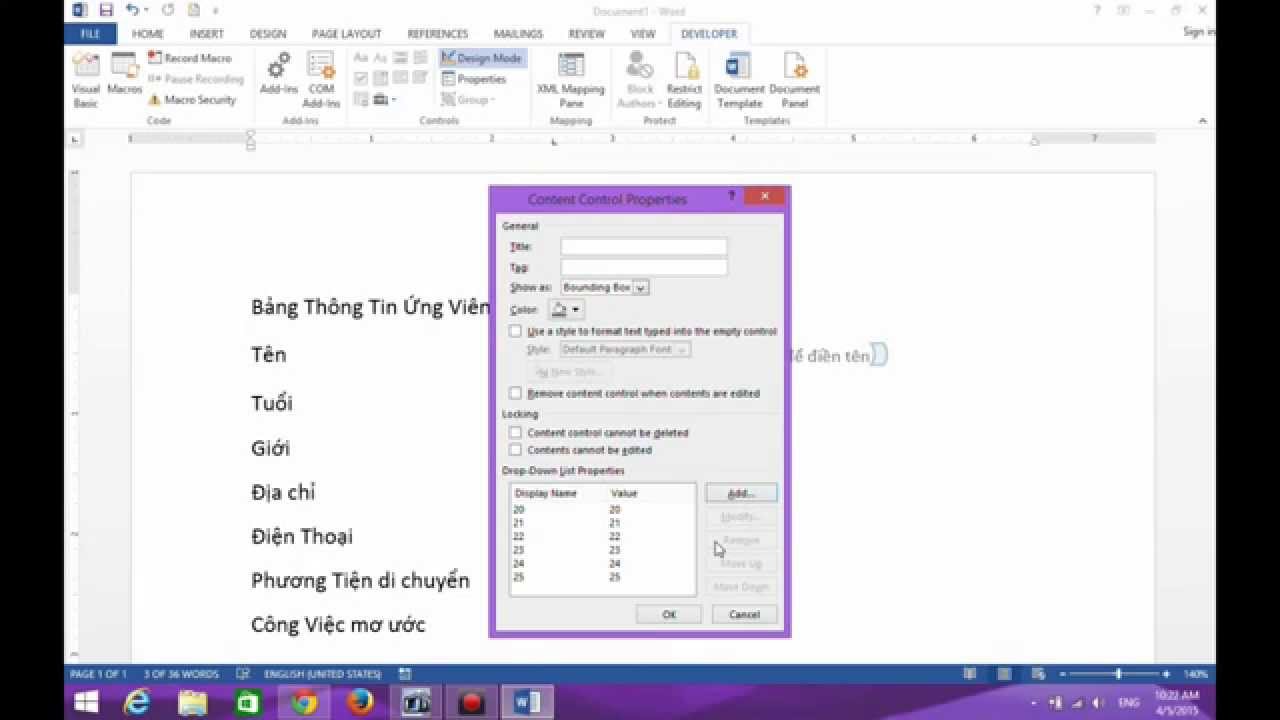Click the 140% zoom level
1280x720 pixels.
tap(1196, 675)
